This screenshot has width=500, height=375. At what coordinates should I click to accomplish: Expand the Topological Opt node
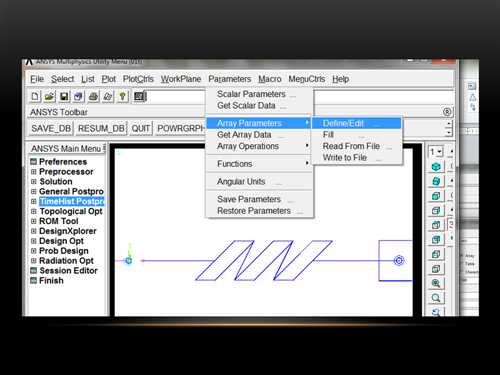coord(33,211)
